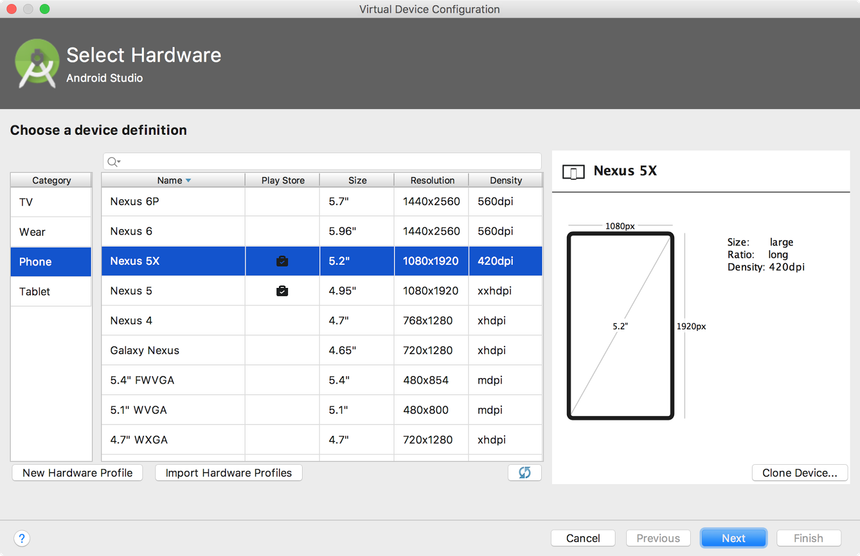The image size is (860, 556).
Task: Click the device icon beside Nexus 5X title
Action: click(574, 172)
